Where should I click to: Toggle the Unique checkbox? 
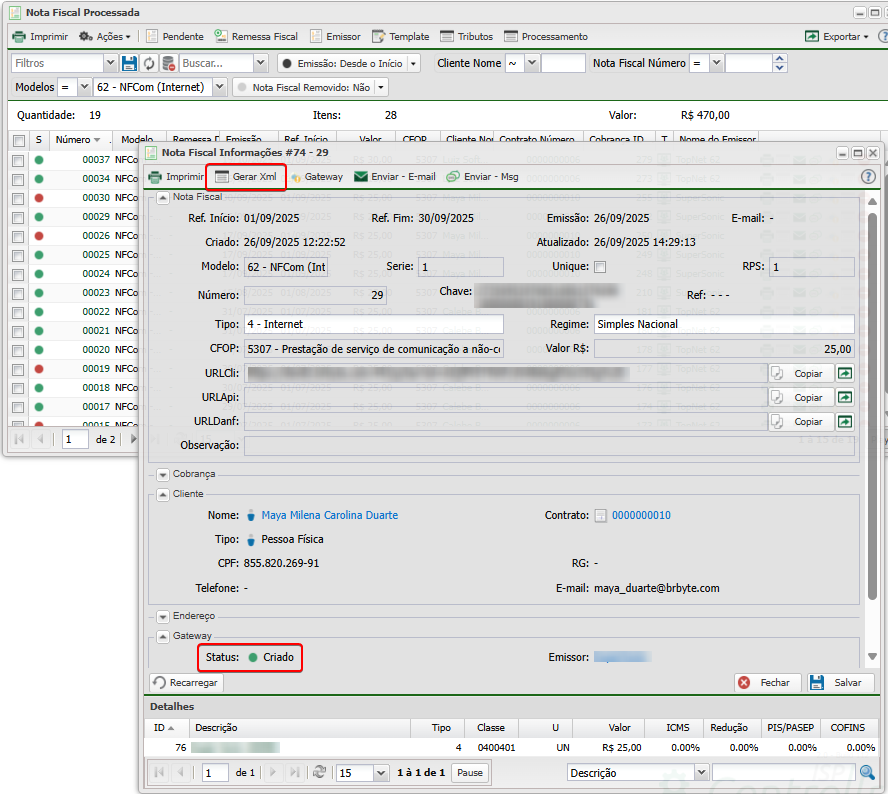[x=600, y=267]
